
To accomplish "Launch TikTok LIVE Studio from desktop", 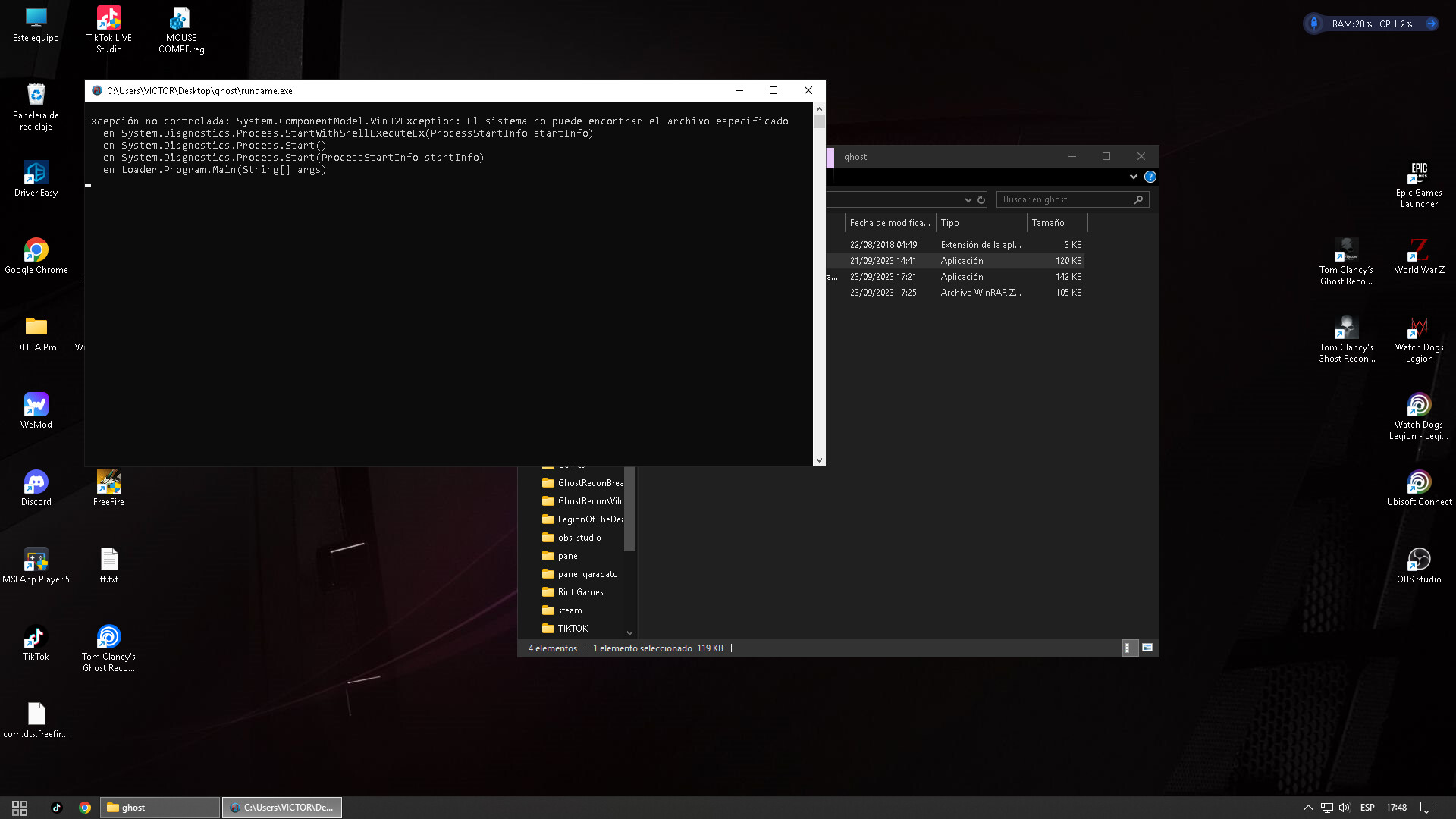I will [x=108, y=19].
